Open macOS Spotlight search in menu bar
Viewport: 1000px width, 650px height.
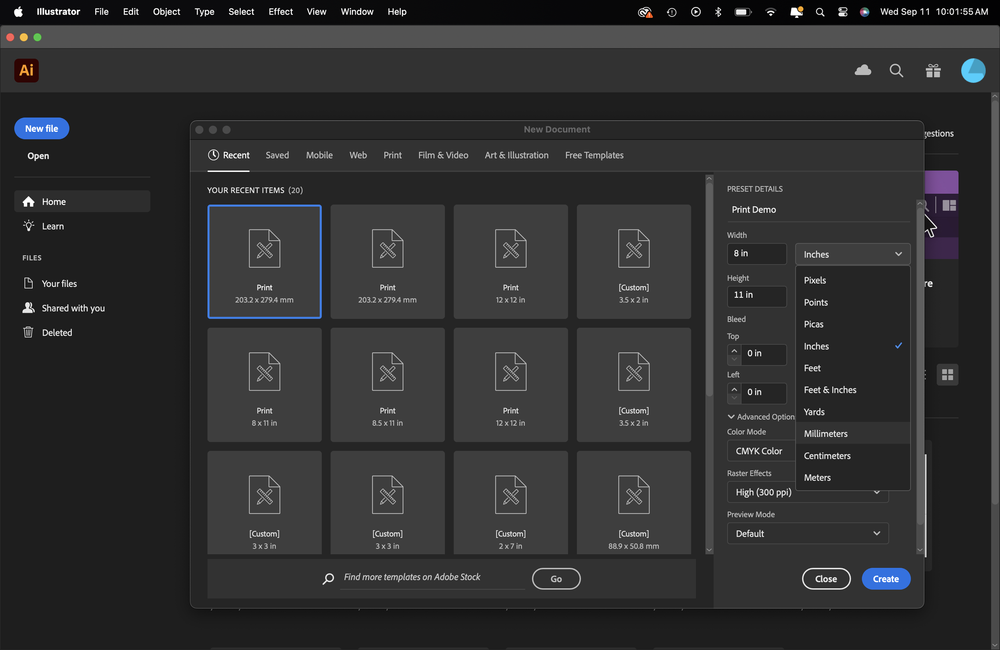pos(820,12)
